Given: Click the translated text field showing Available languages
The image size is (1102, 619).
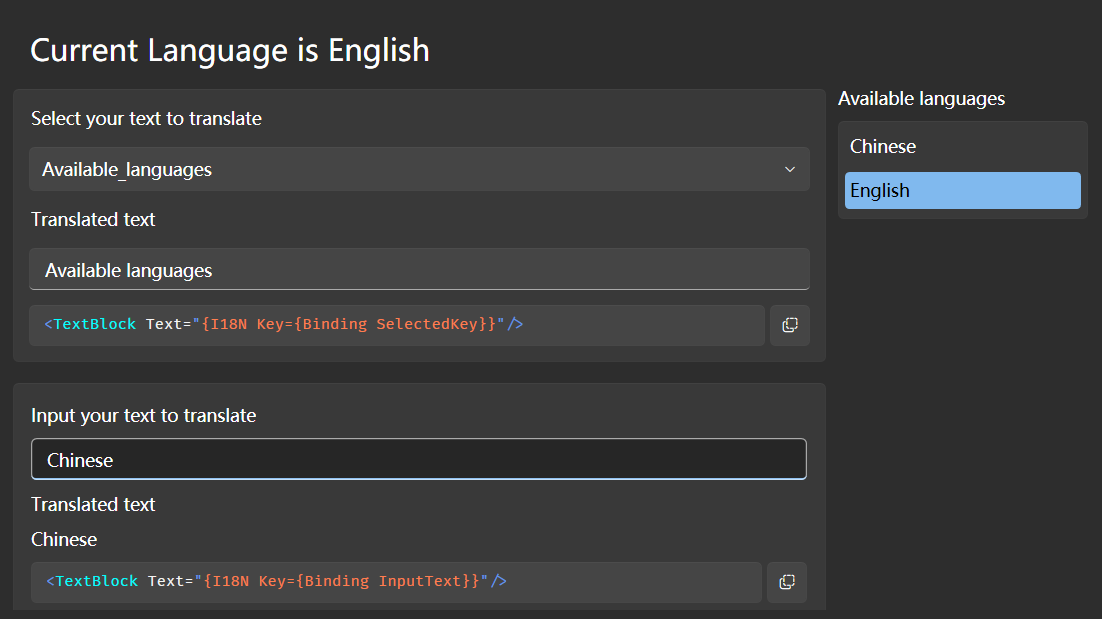Looking at the screenshot, I should click(x=419, y=270).
